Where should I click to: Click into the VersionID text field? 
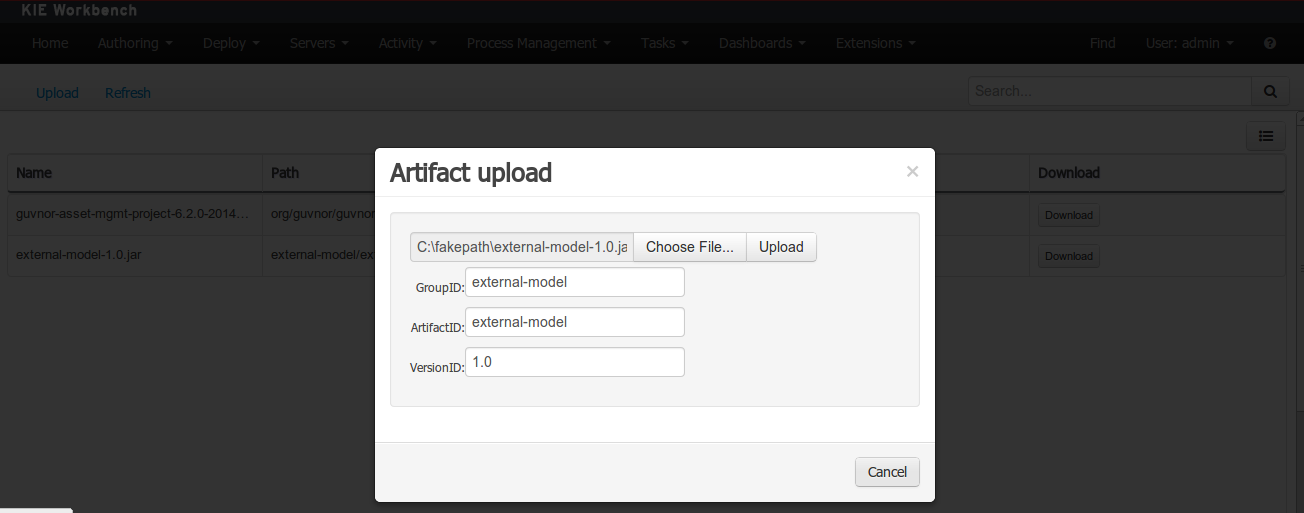coord(574,362)
